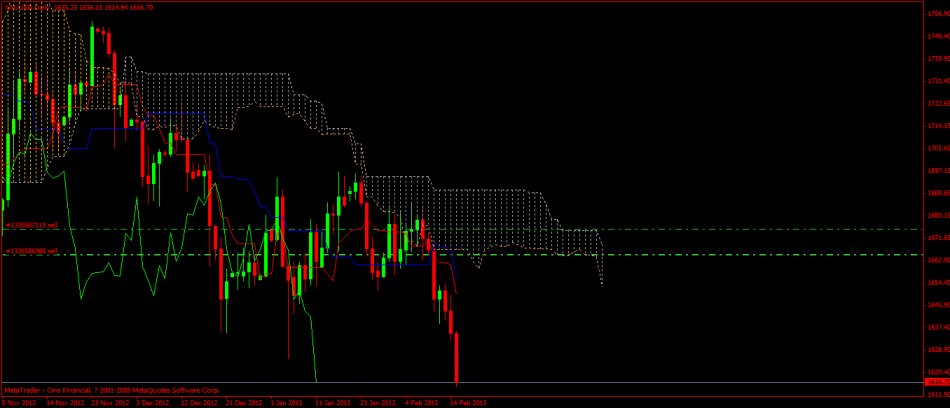Screen dimensions: 950x408
Task: Click the 21 Dec 2012 date label
Action: (243, 403)
